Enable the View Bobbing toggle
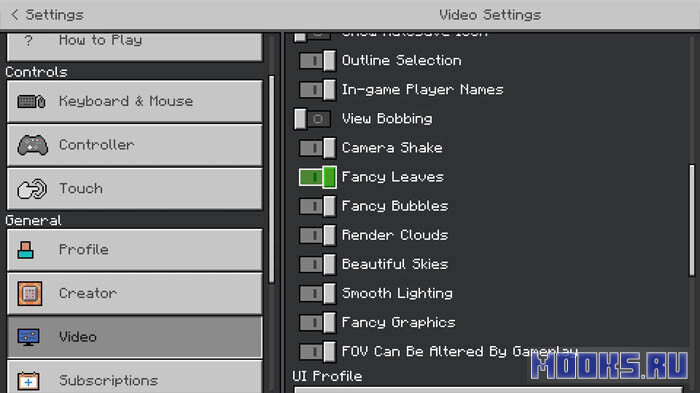The height and width of the screenshot is (393, 700). (x=312, y=119)
